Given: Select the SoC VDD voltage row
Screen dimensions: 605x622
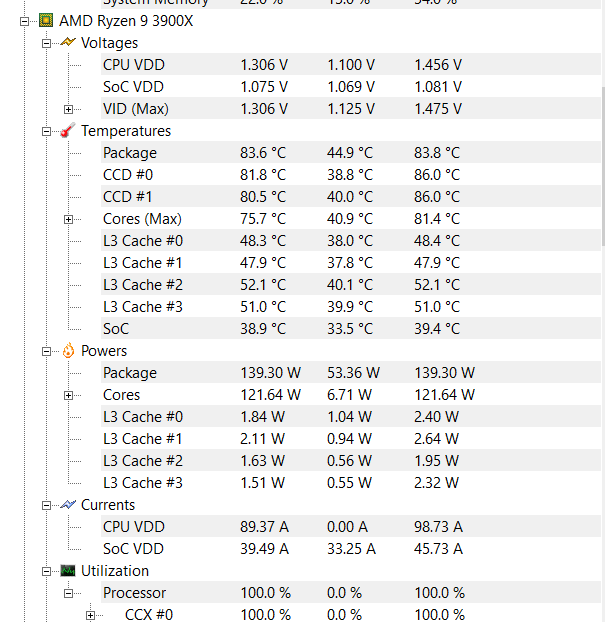Looking at the screenshot, I should (351, 86).
